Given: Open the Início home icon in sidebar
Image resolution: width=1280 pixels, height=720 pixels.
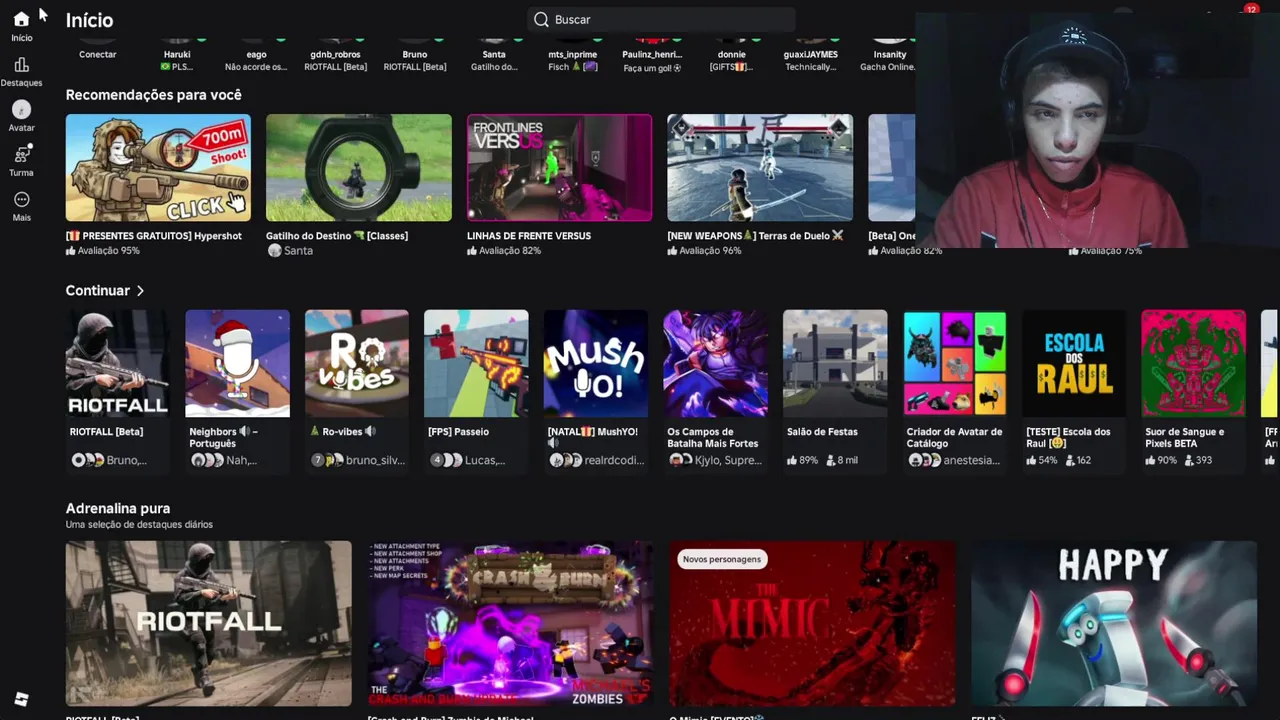Looking at the screenshot, I should click(21, 19).
